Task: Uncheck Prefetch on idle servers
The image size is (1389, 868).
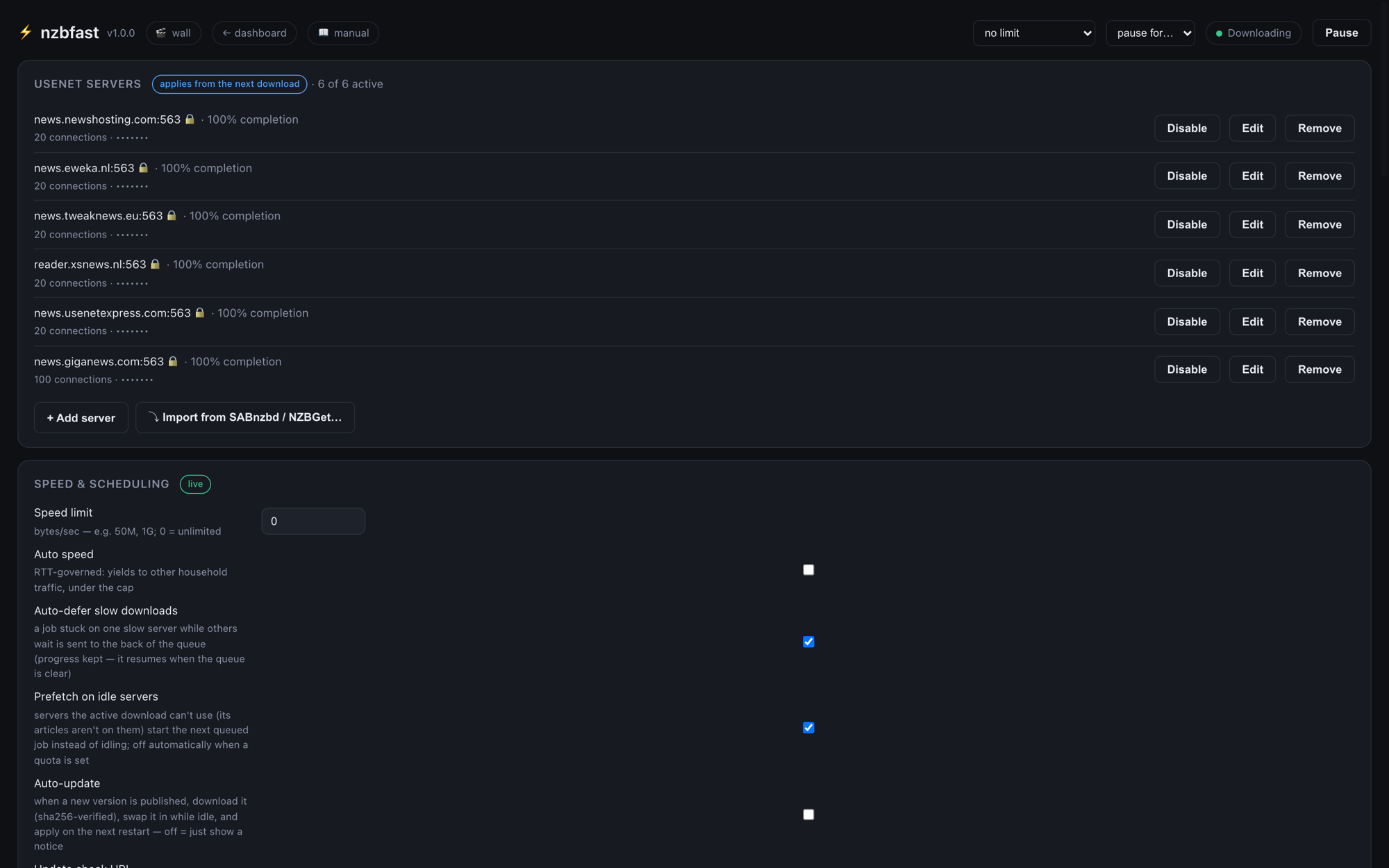Action: click(x=808, y=728)
